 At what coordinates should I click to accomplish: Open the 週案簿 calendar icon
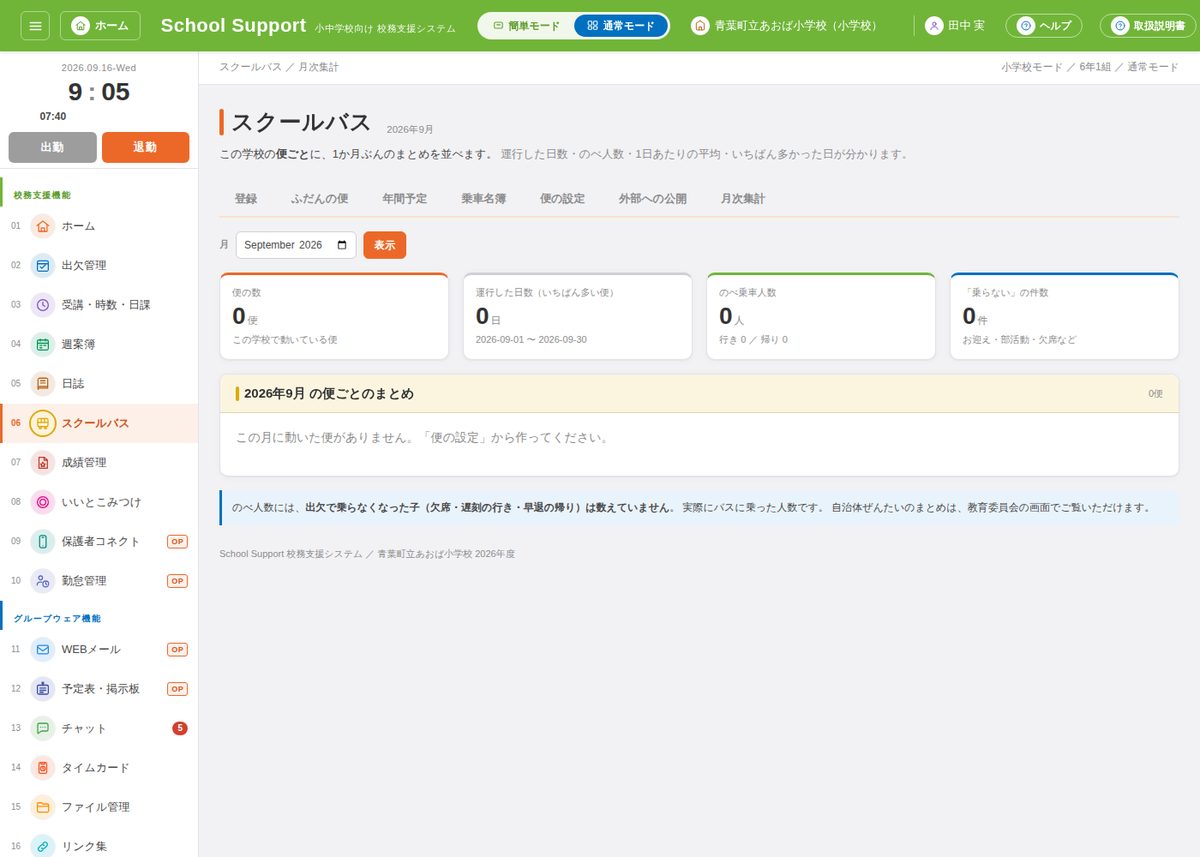pos(43,344)
